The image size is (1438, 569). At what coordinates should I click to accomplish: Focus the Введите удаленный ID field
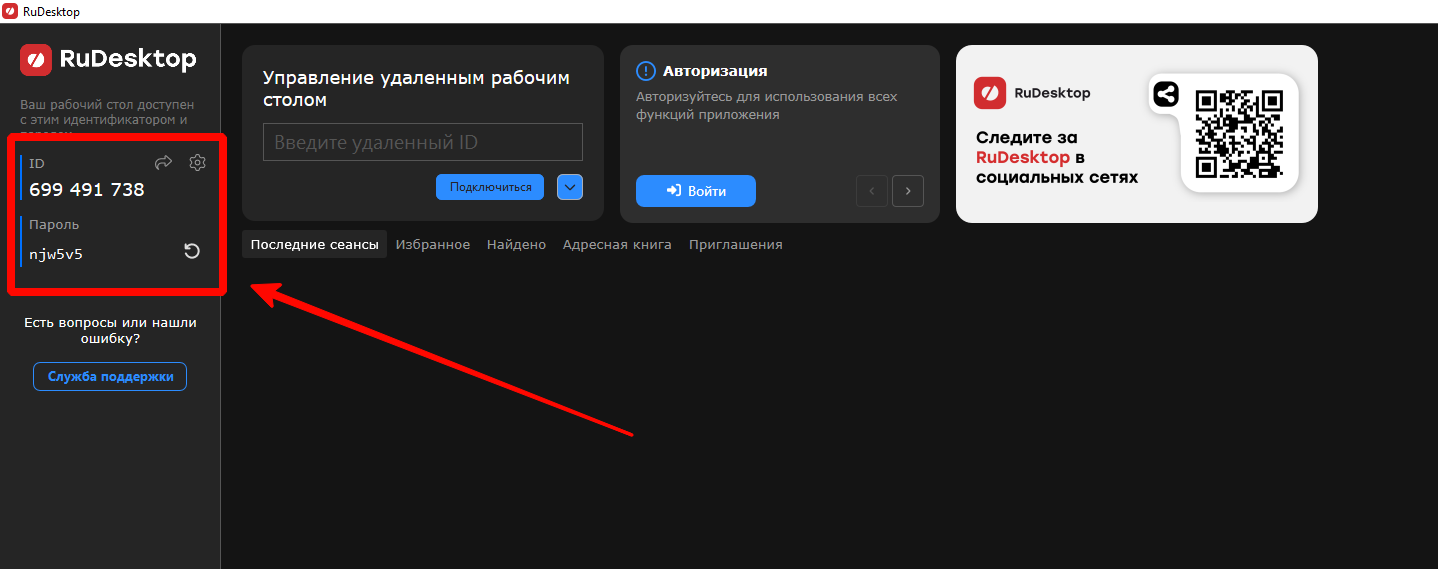click(422, 142)
